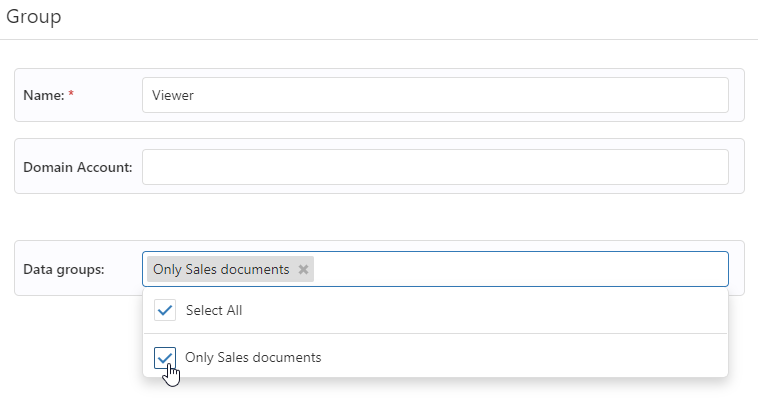
Task: Uncheck the Only Sales documents checkbox
Action: [x=165, y=358]
